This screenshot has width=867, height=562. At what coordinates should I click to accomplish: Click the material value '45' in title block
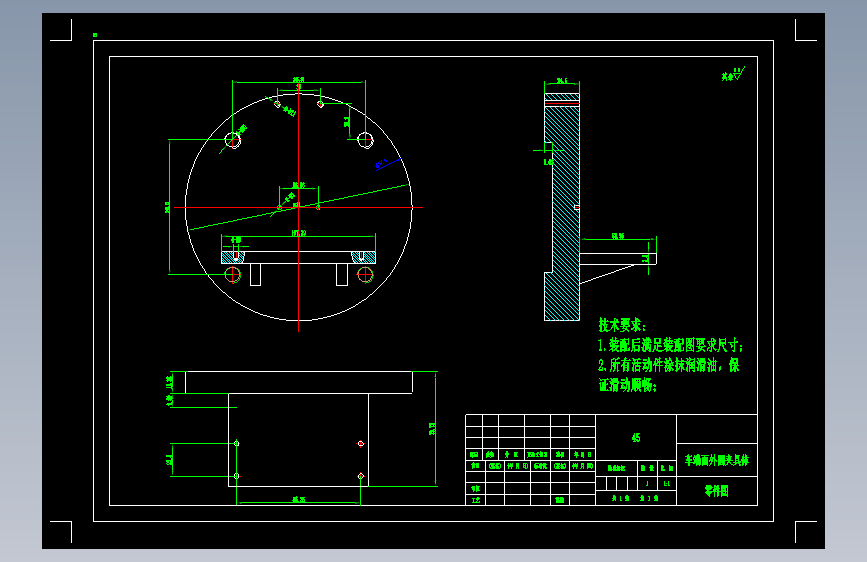[x=636, y=438]
